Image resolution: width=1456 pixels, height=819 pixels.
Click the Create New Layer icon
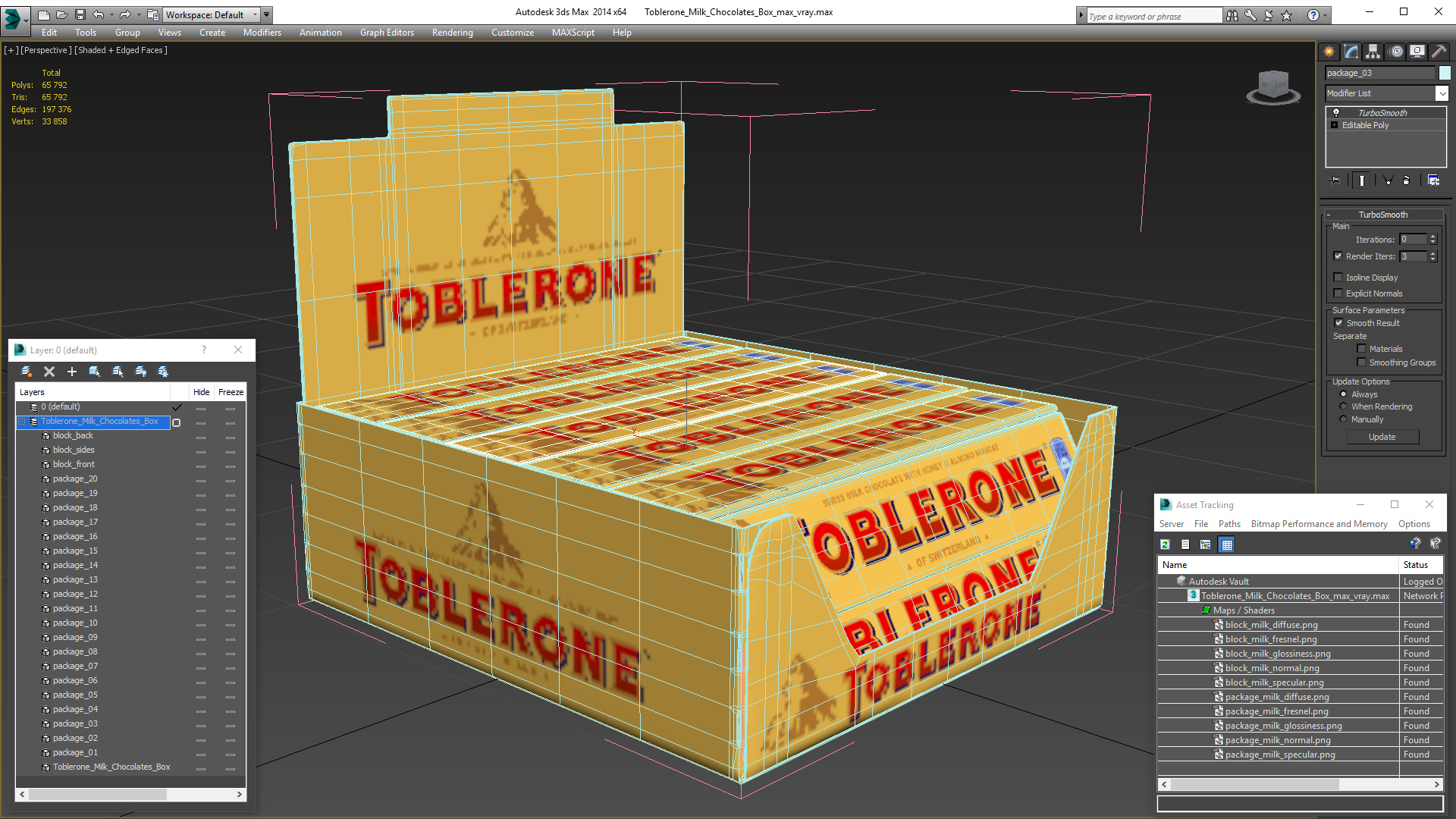27,372
